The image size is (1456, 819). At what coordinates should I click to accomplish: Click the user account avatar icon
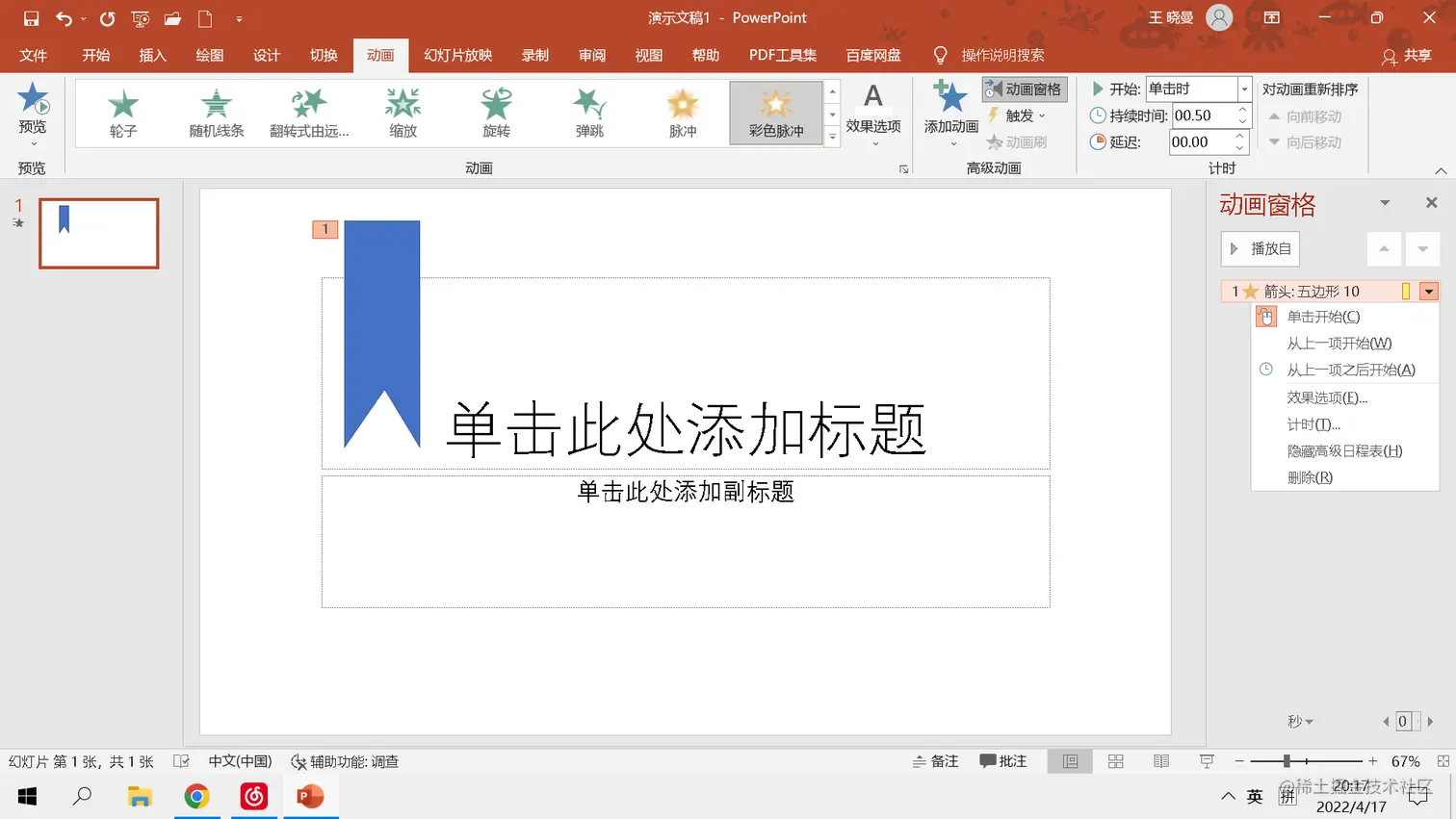tap(1219, 17)
